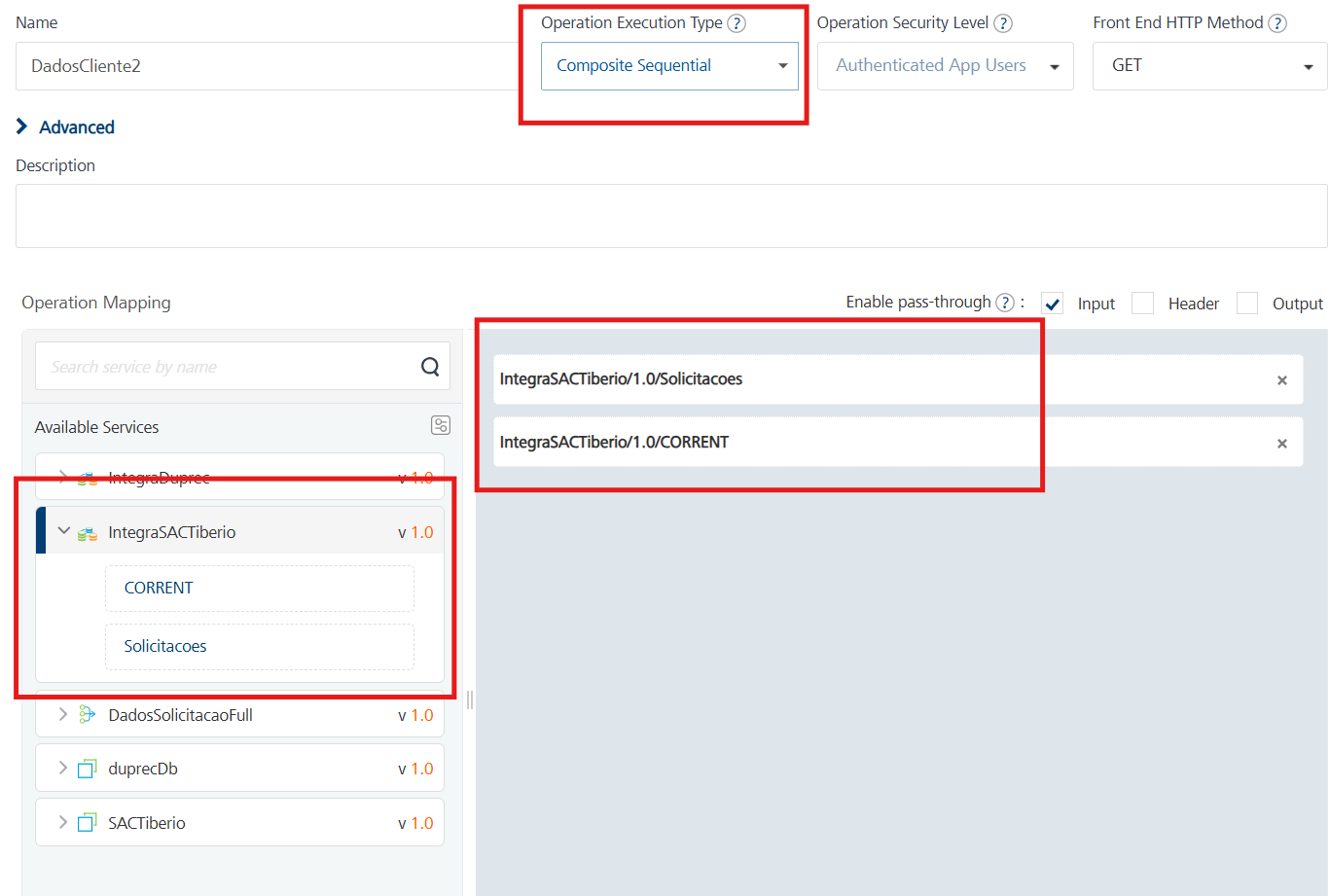
Task: Click the search magnifier icon in services
Action: coord(429,367)
